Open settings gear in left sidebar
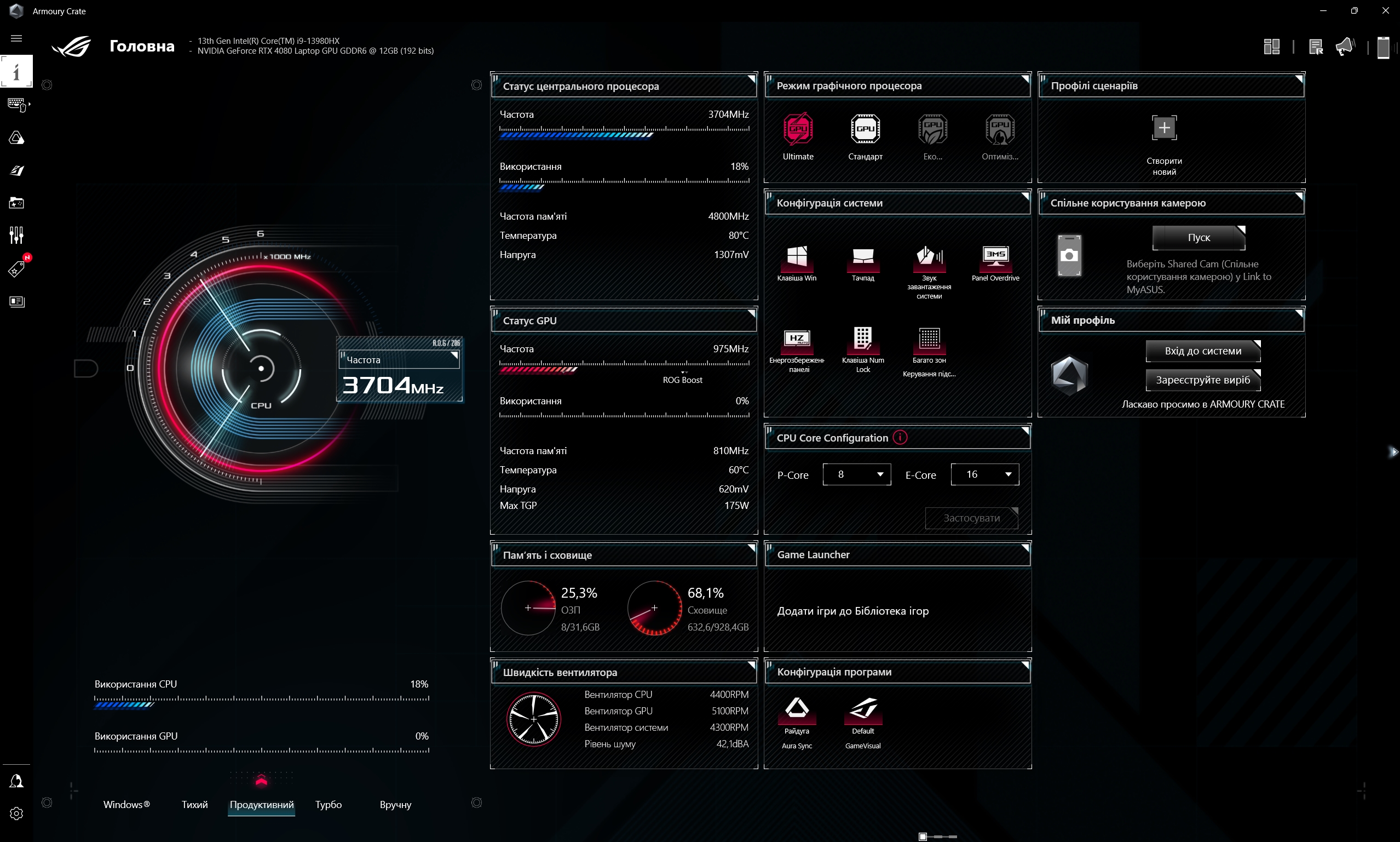The width and height of the screenshot is (1400, 842). click(x=16, y=813)
